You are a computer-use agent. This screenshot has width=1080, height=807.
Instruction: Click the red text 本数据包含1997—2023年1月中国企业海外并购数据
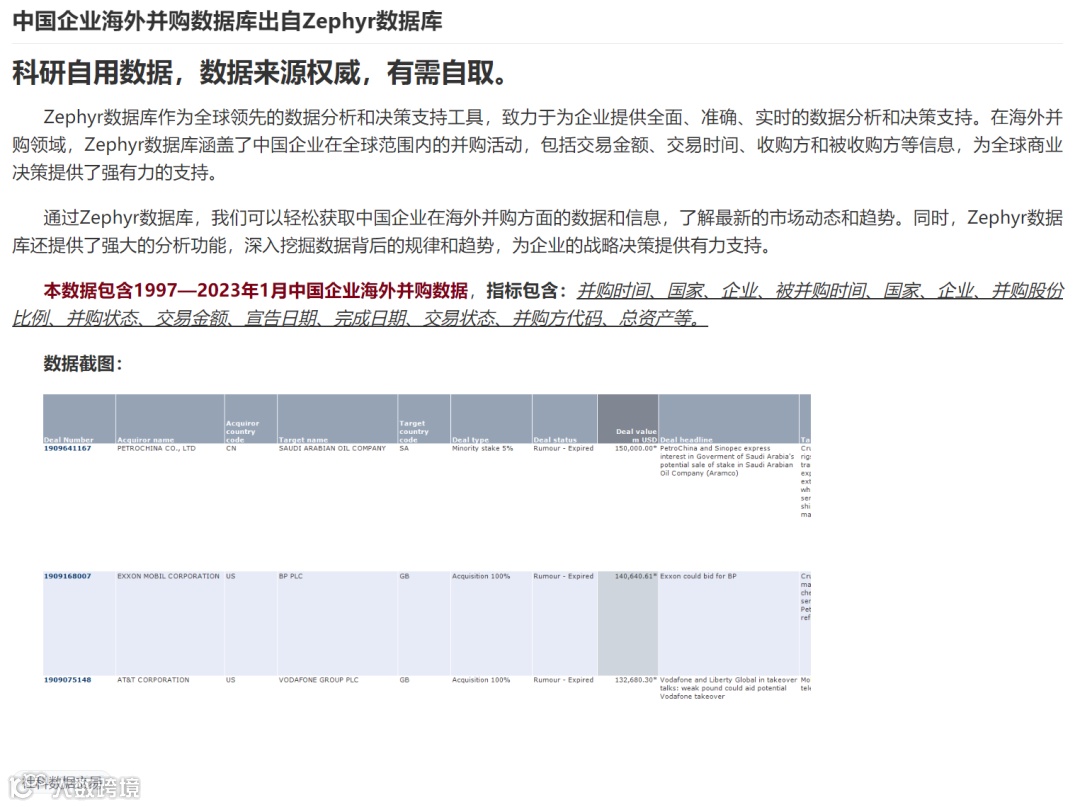click(256, 291)
